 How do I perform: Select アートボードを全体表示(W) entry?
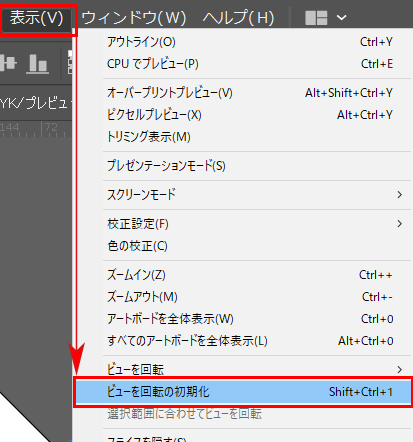click(257, 319)
